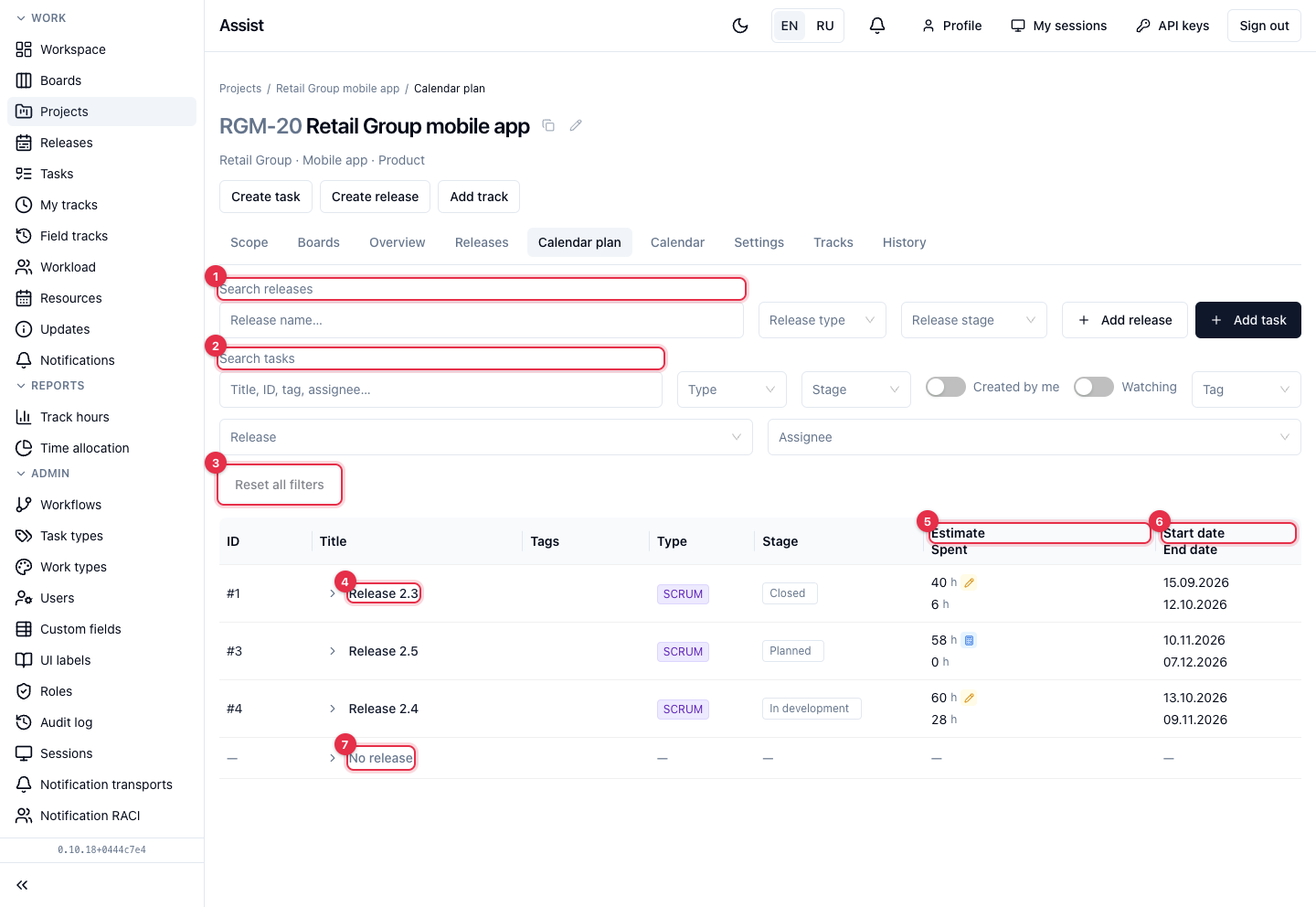Open Track hours report
This screenshot has width=1316, height=907.
[101, 417]
